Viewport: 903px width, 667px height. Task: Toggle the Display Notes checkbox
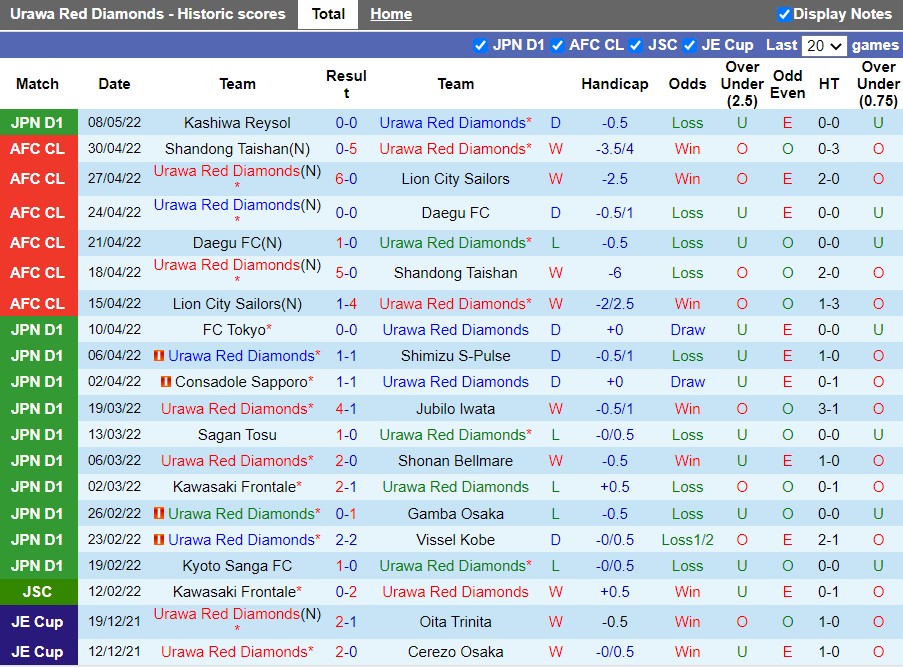tap(784, 14)
